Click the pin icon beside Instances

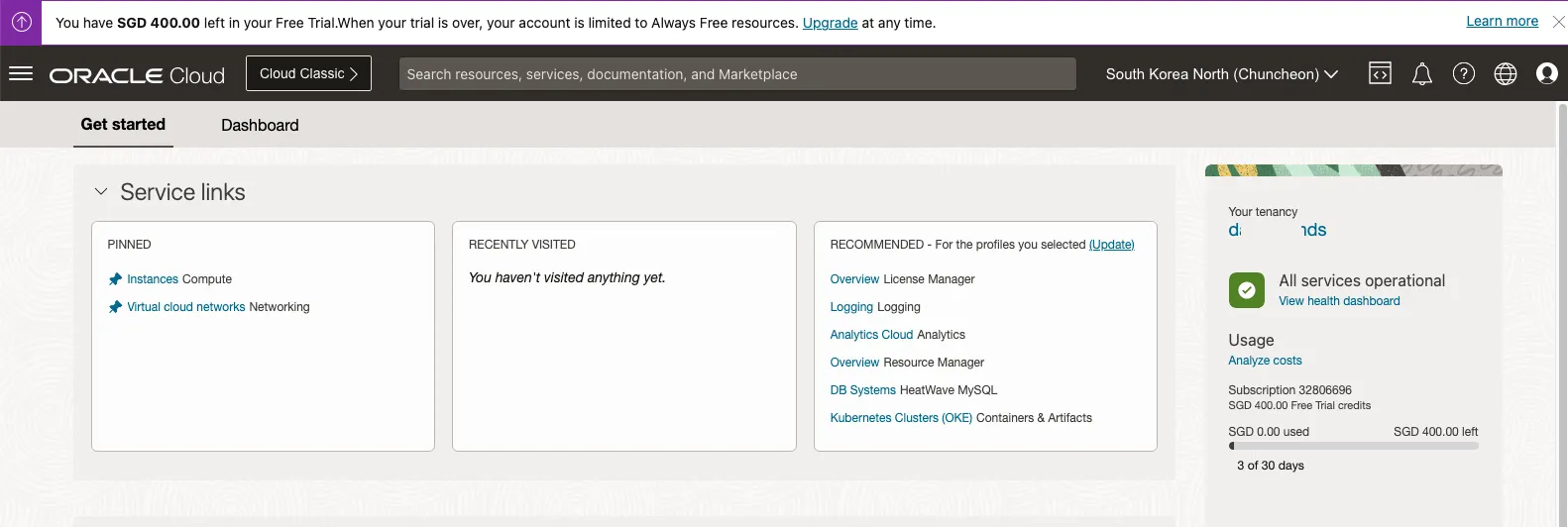(x=115, y=279)
